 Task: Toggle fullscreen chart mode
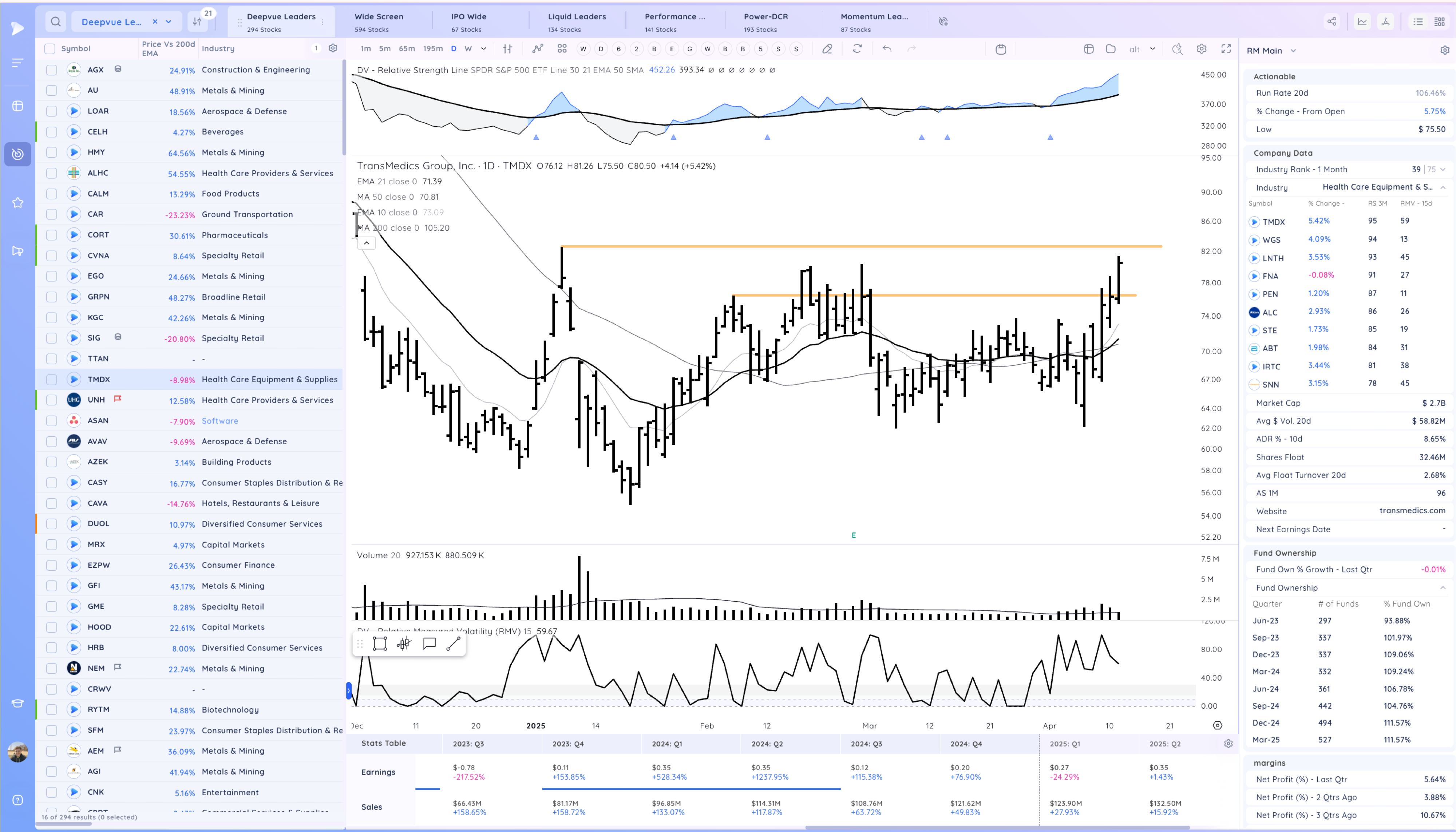(x=1226, y=48)
